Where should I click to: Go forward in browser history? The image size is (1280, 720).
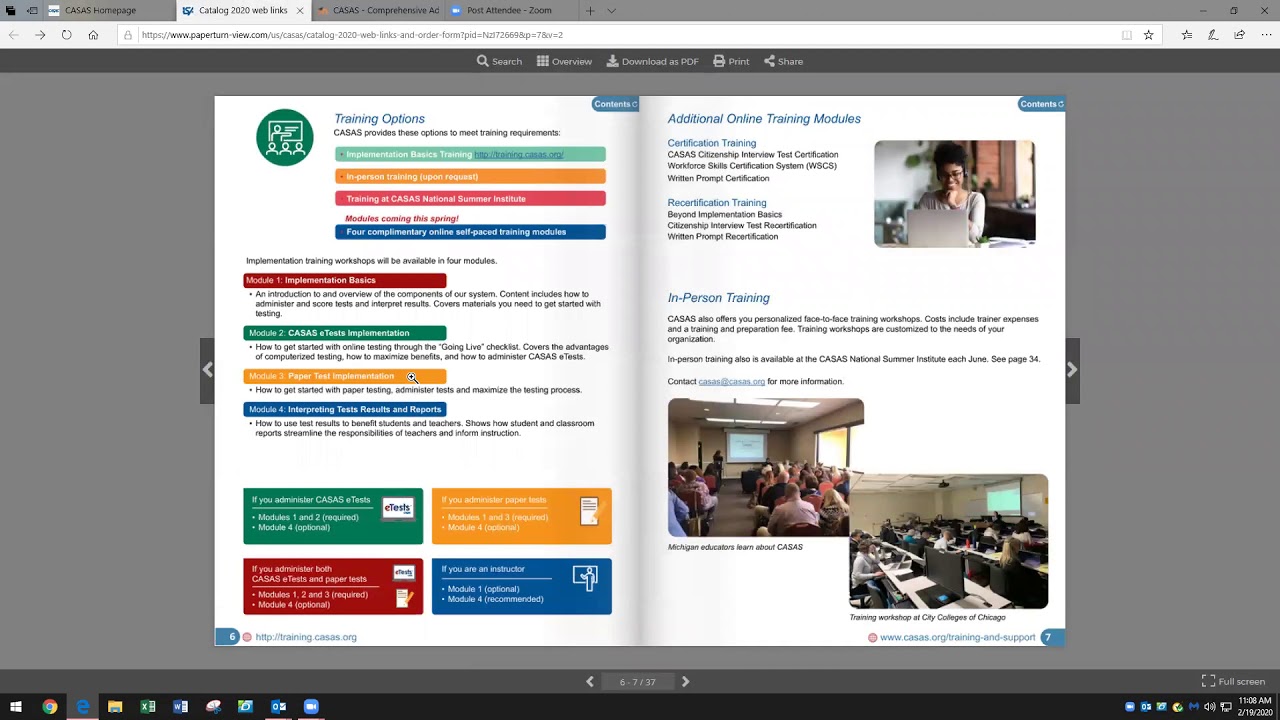(x=40, y=35)
